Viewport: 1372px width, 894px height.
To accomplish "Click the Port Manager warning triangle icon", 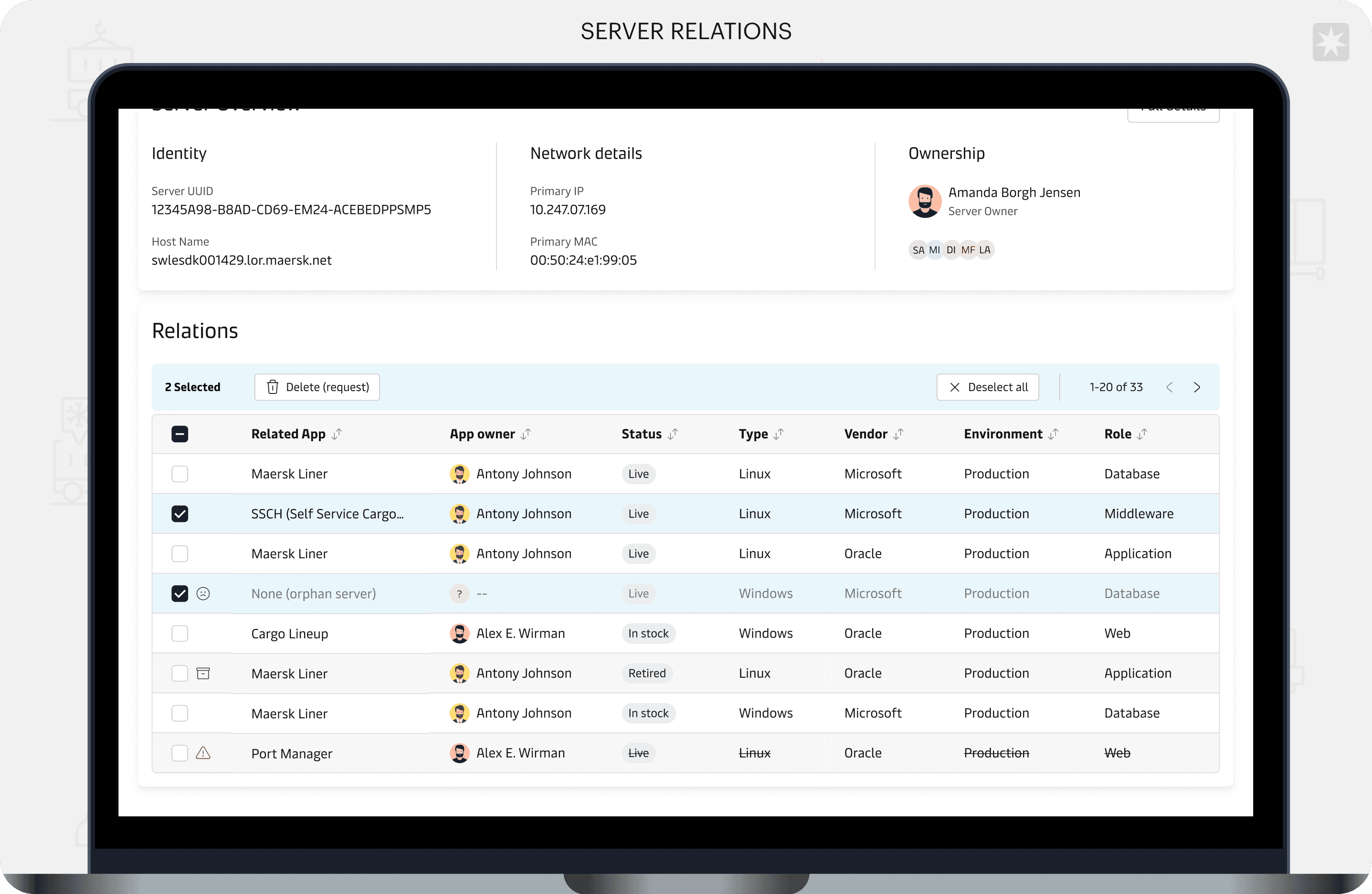I will 203,753.
